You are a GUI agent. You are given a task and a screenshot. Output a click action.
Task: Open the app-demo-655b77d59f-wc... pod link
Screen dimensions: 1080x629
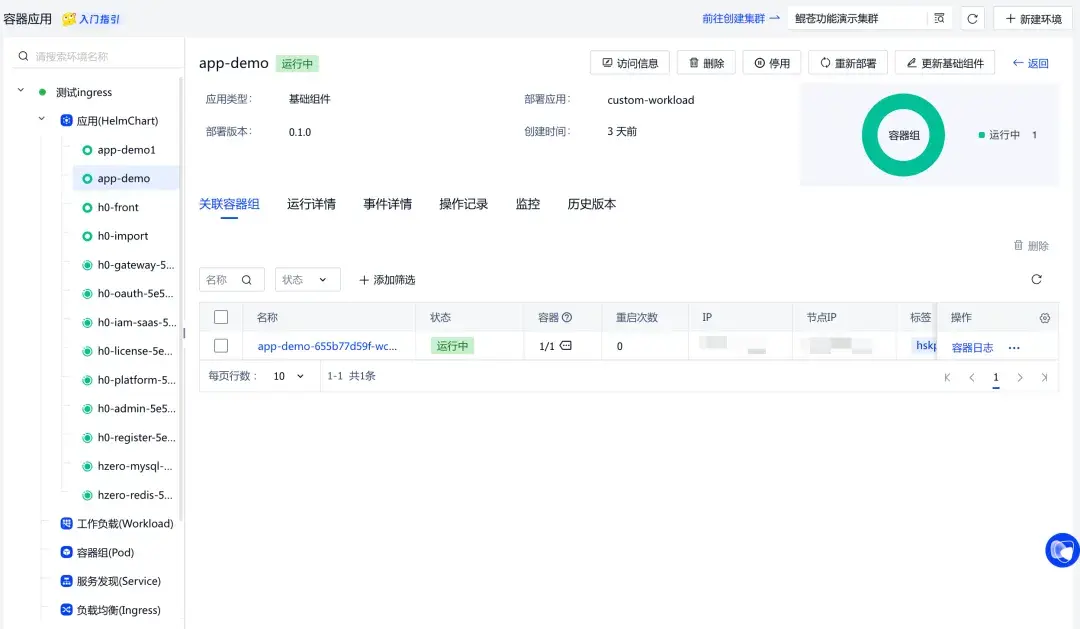coord(327,346)
